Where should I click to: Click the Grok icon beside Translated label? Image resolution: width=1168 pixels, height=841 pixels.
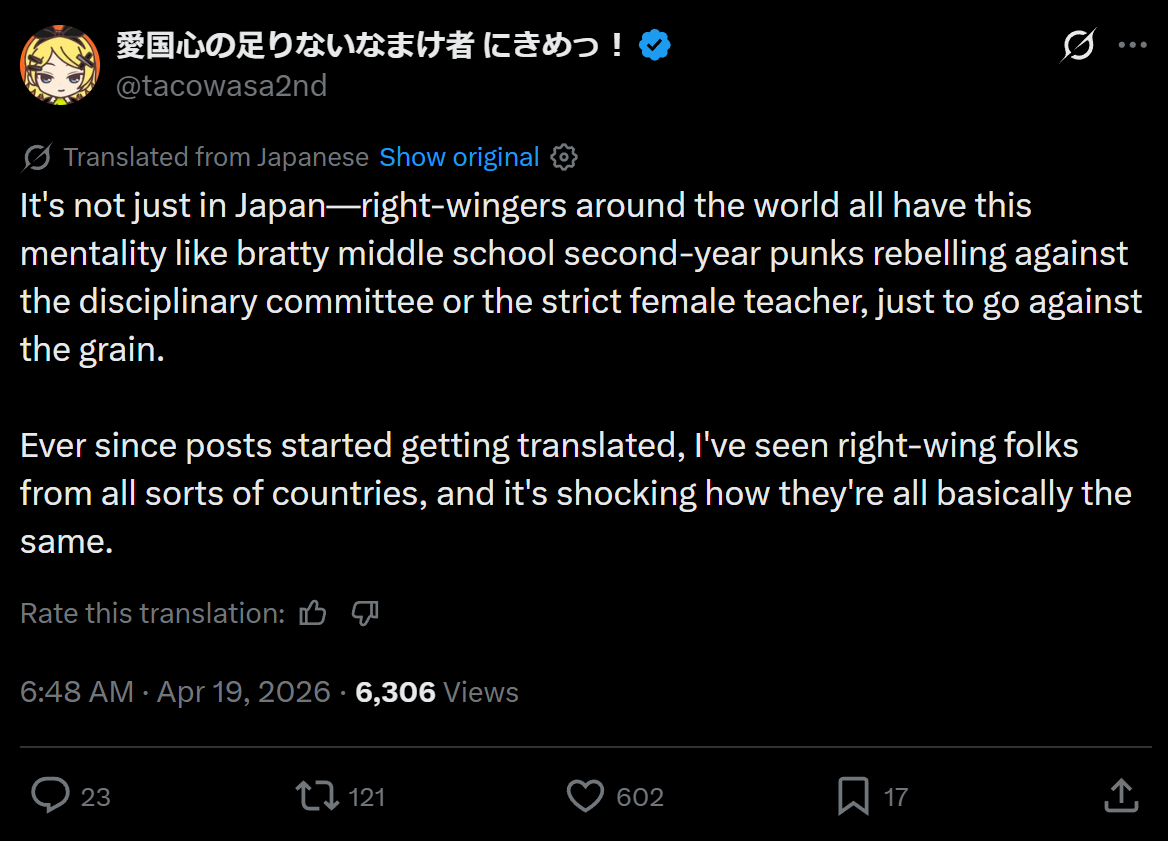[36, 157]
